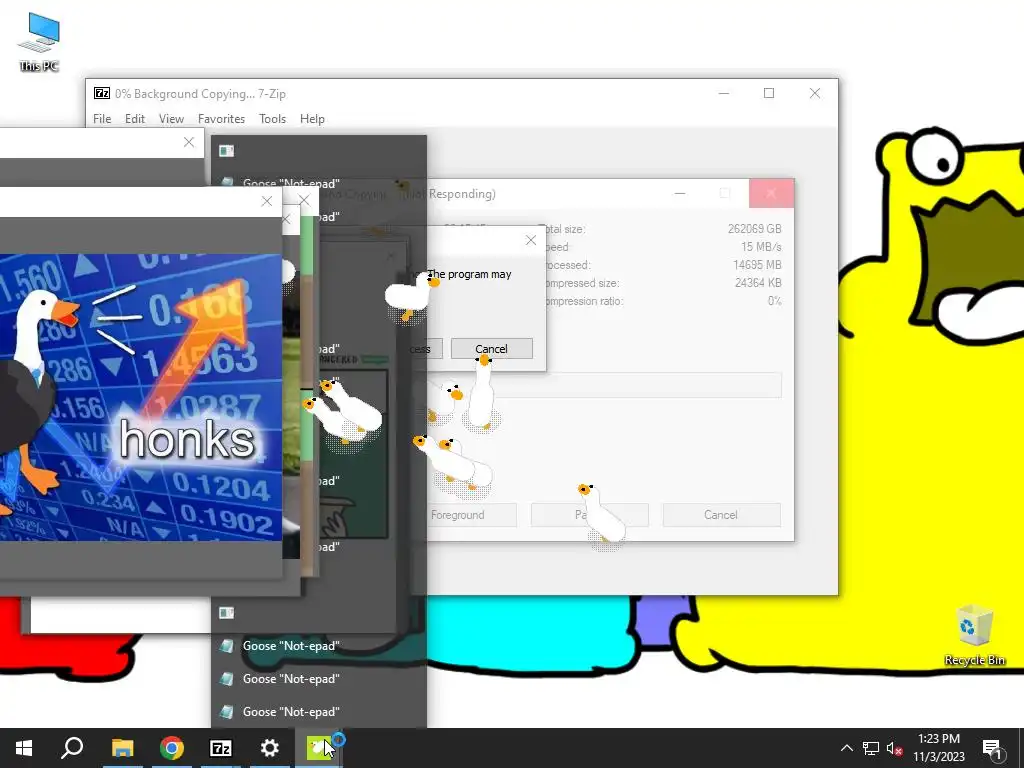This screenshot has height=768, width=1024.
Task: Open Settings gear from the taskbar
Action: click(270, 748)
